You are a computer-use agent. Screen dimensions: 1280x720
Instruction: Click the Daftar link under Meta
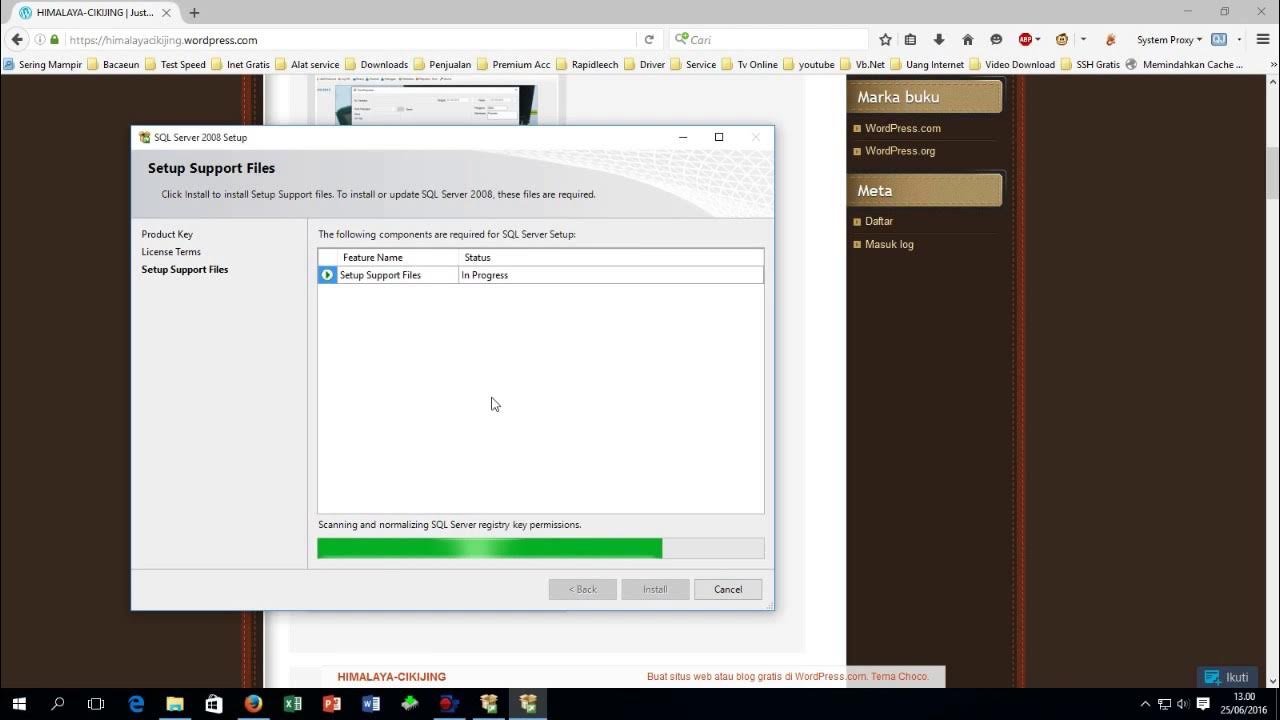pos(879,221)
